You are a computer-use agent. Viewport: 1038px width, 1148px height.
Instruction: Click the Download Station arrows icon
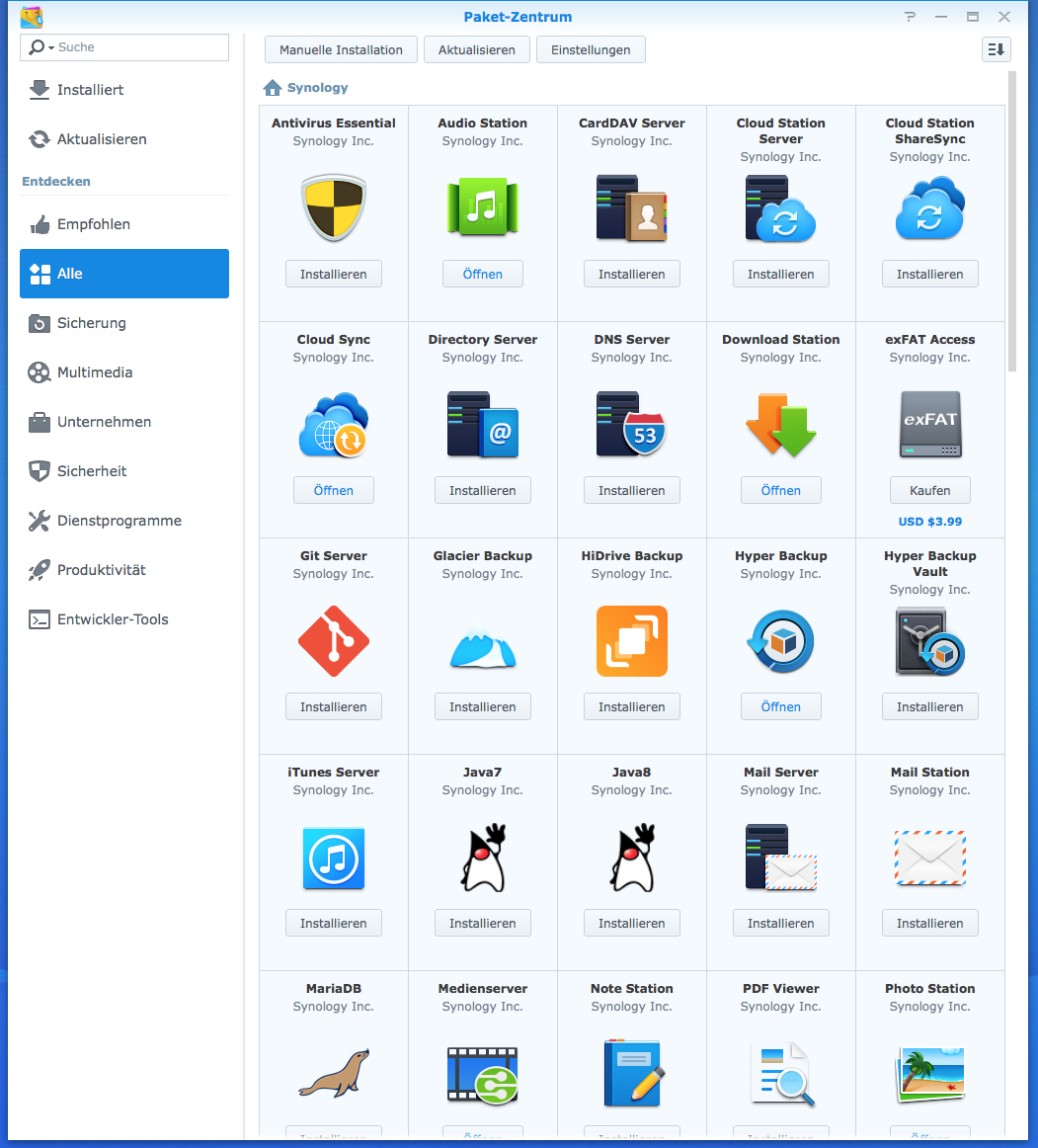[x=781, y=425]
